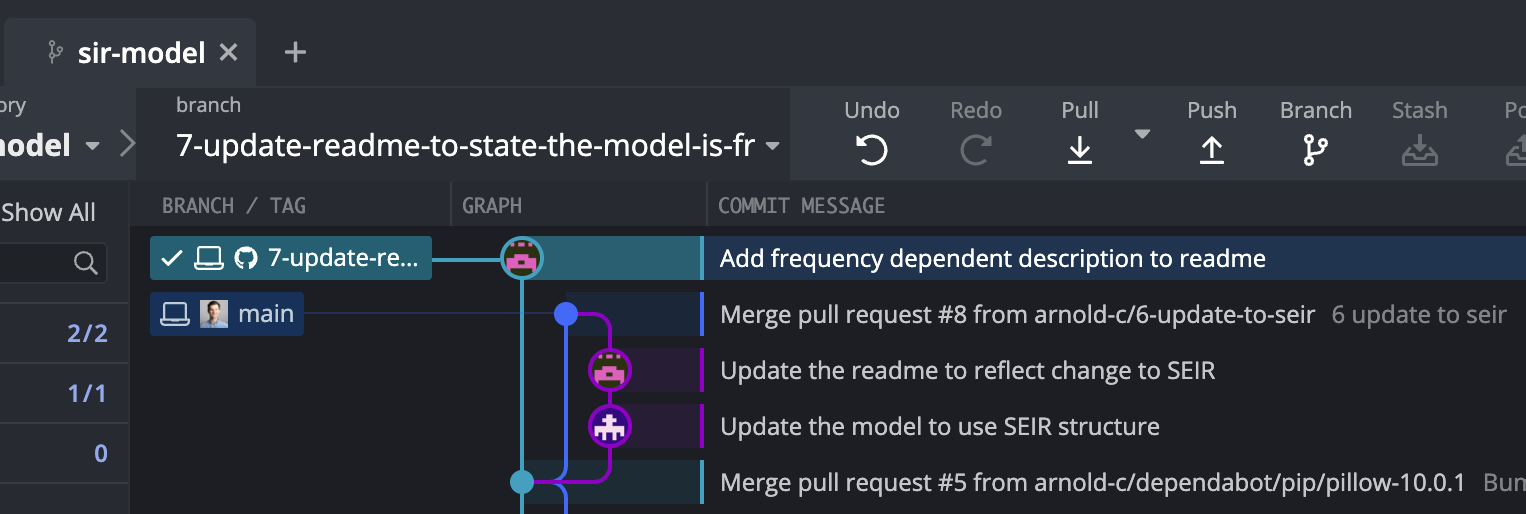Open a new tab with plus icon
This screenshot has width=1526, height=514.
(295, 52)
